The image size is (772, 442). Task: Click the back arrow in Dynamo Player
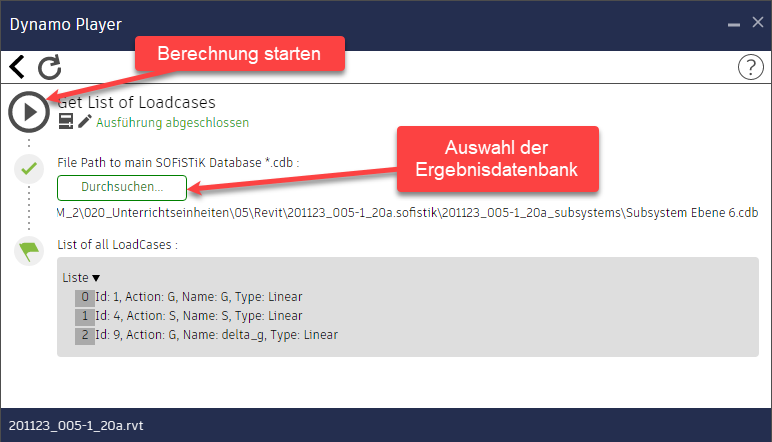point(17,67)
